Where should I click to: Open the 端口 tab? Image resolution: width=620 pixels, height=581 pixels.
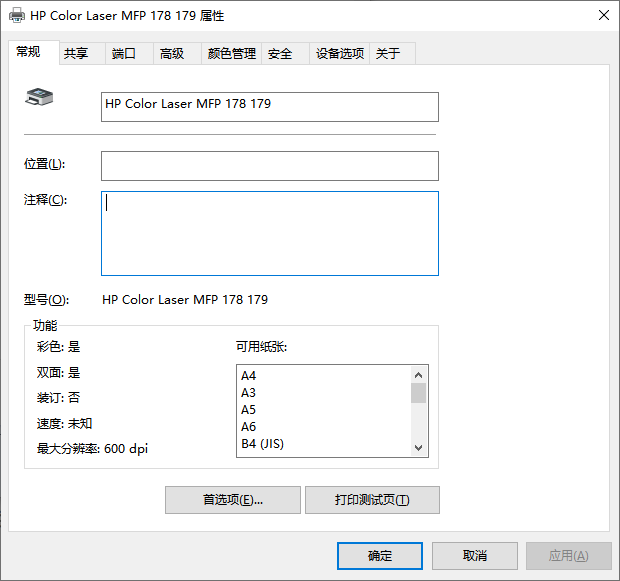129,53
